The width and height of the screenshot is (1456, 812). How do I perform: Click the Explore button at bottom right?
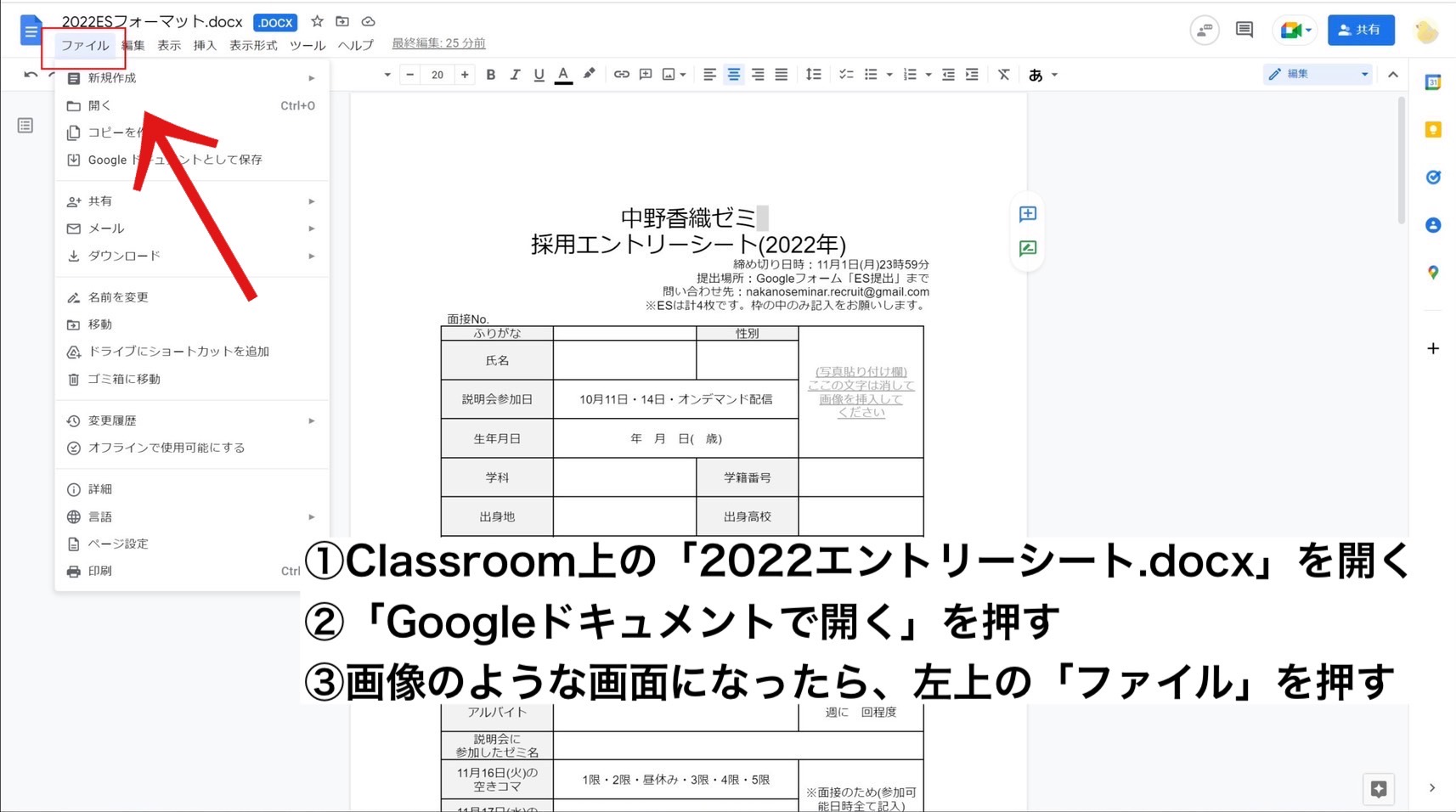[1379, 789]
